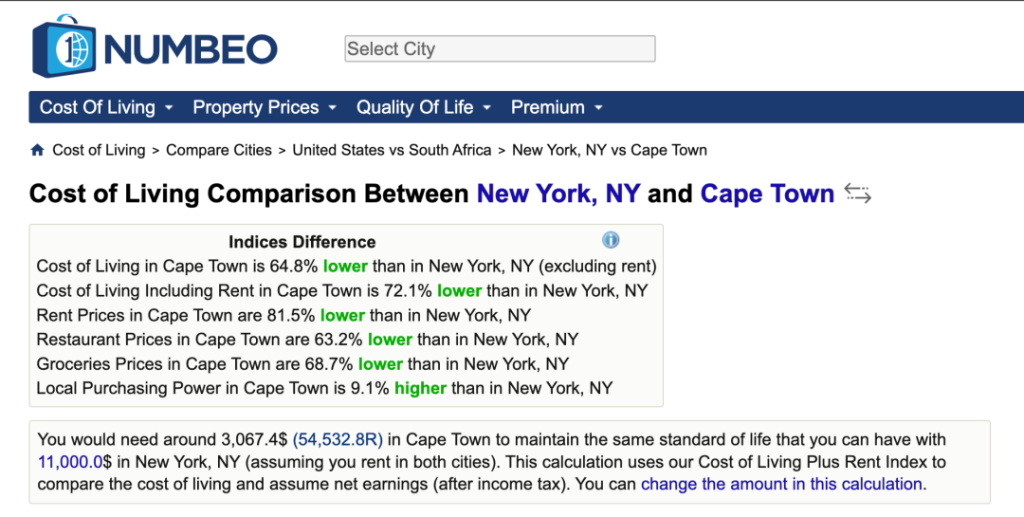Open United States vs South Africa breadcrumb
This screenshot has width=1024, height=517.
pos(392,150)
